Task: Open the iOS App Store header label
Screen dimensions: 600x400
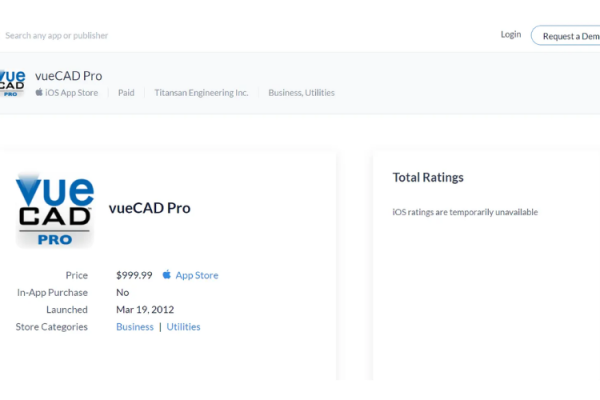Action: click(72, 93)
